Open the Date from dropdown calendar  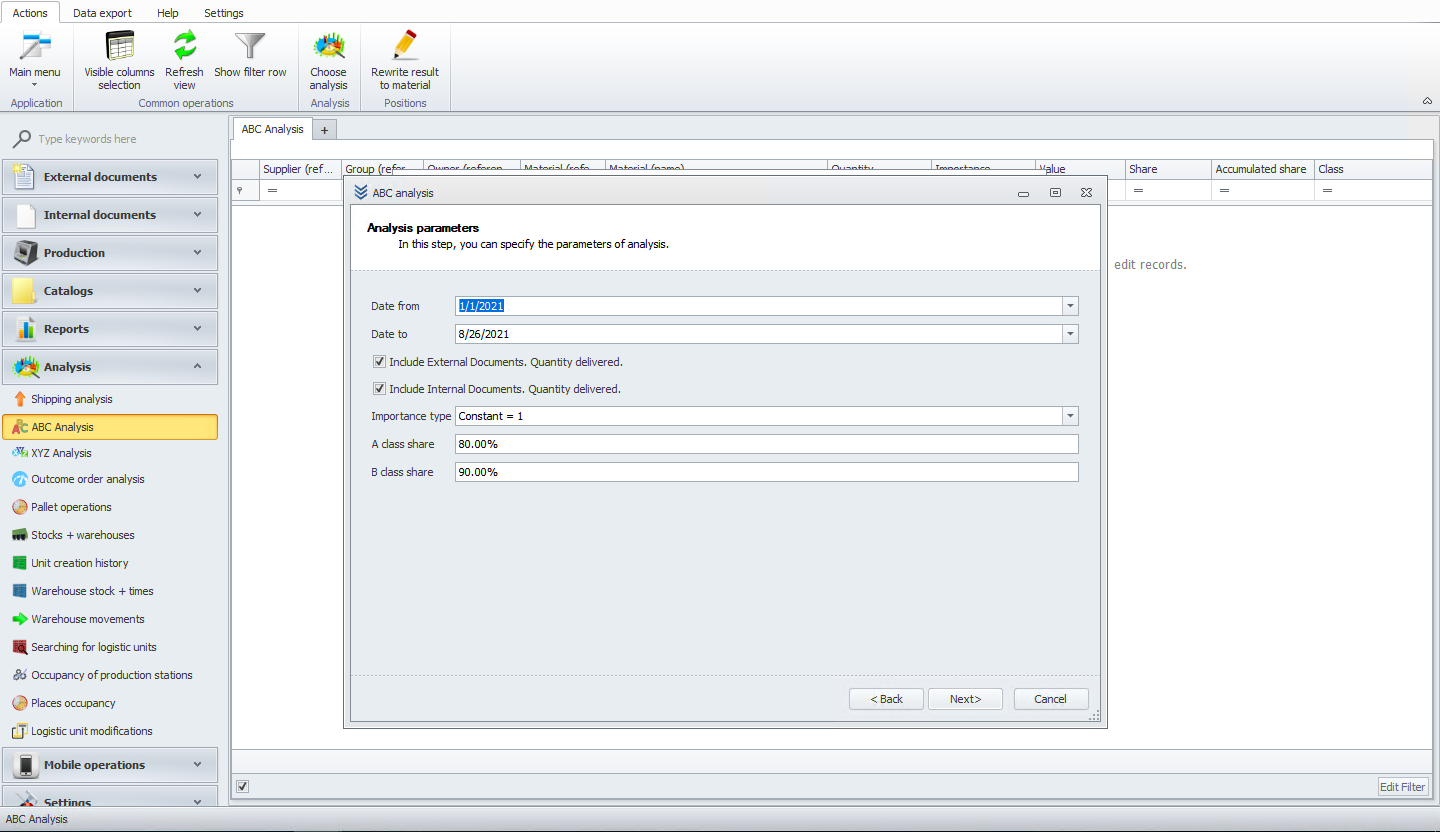coord(1070,306)
